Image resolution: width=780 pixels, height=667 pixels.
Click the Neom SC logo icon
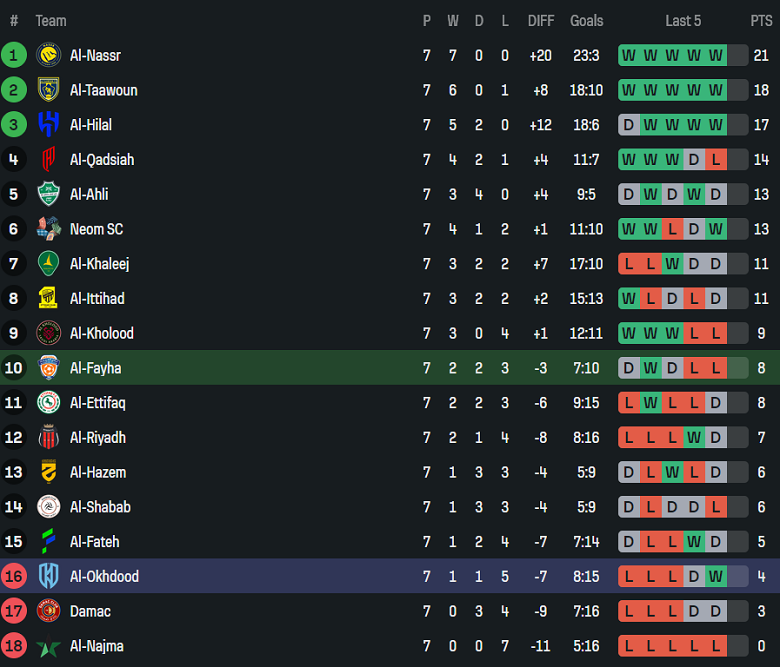(x=48, y=229)
